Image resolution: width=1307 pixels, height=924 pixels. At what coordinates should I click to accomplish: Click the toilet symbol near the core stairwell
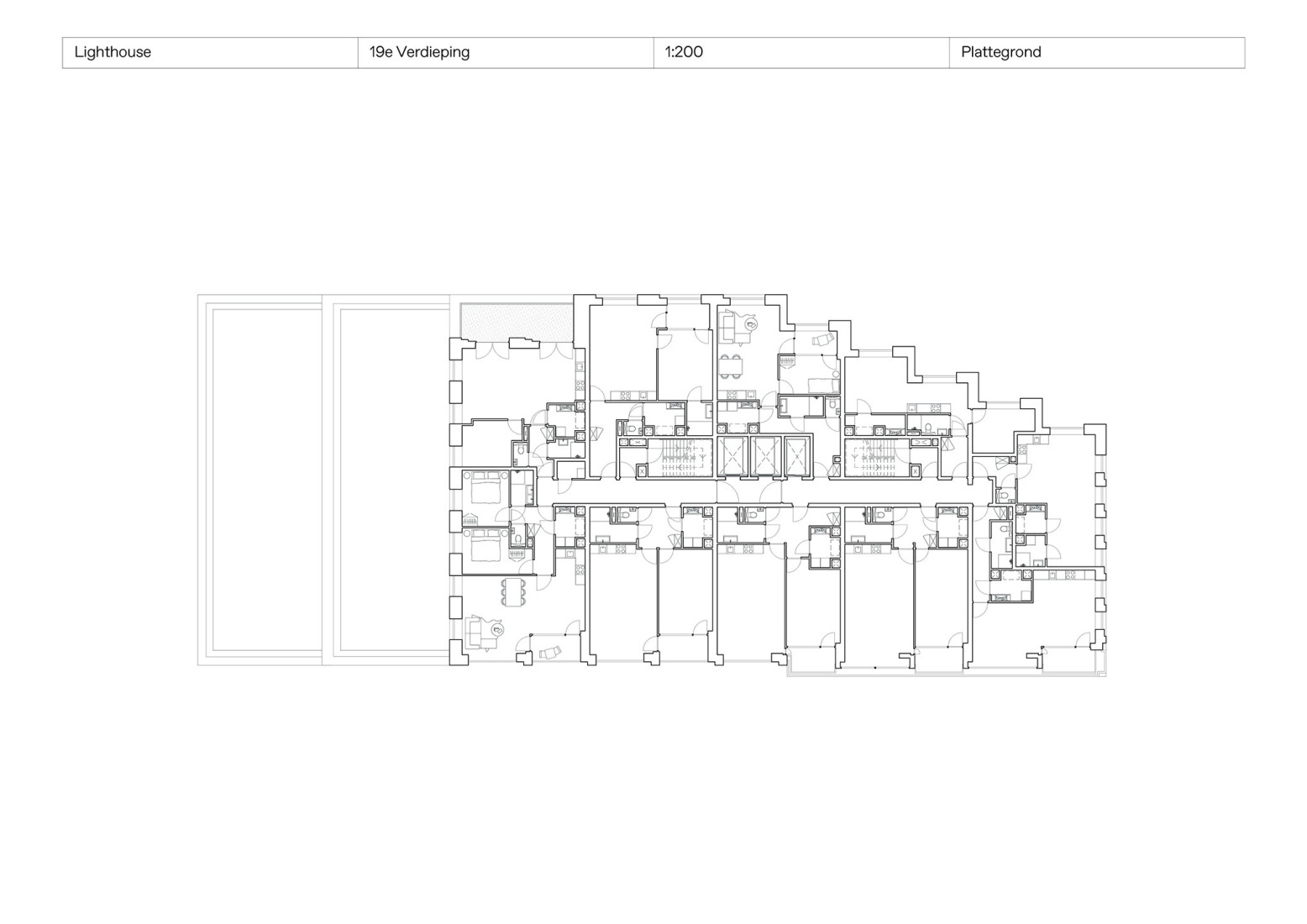[x=633, y=427]
